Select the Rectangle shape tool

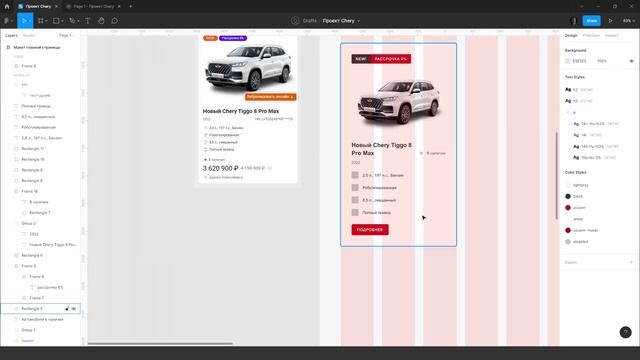click(x=56, y=21)
